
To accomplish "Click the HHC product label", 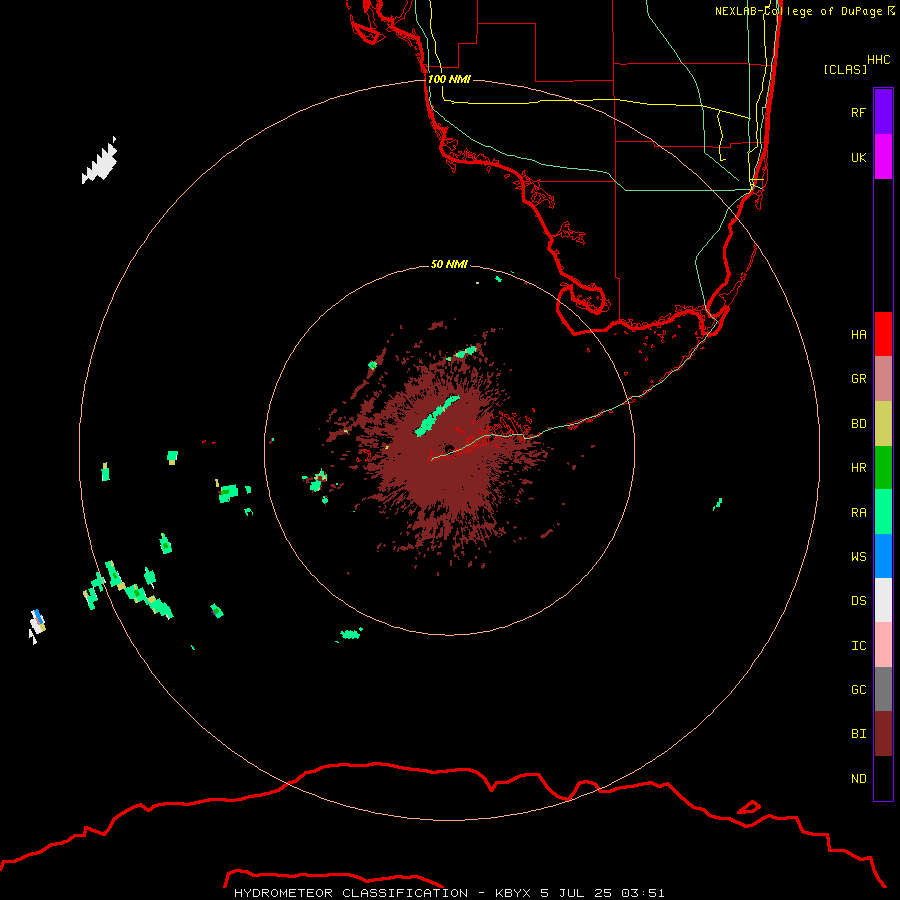I will tap(878, 60).
